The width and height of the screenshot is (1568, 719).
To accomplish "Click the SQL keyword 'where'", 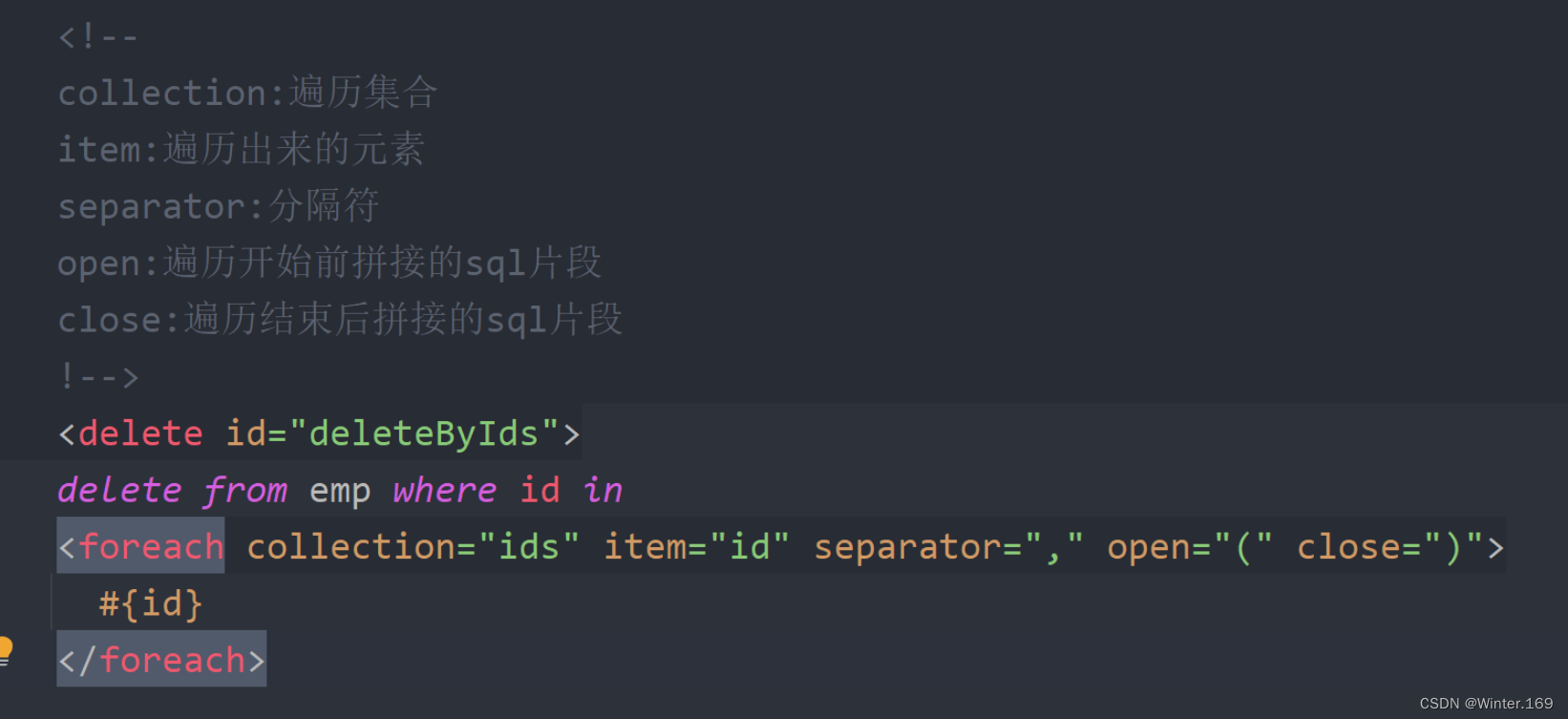I will [444, 490].
